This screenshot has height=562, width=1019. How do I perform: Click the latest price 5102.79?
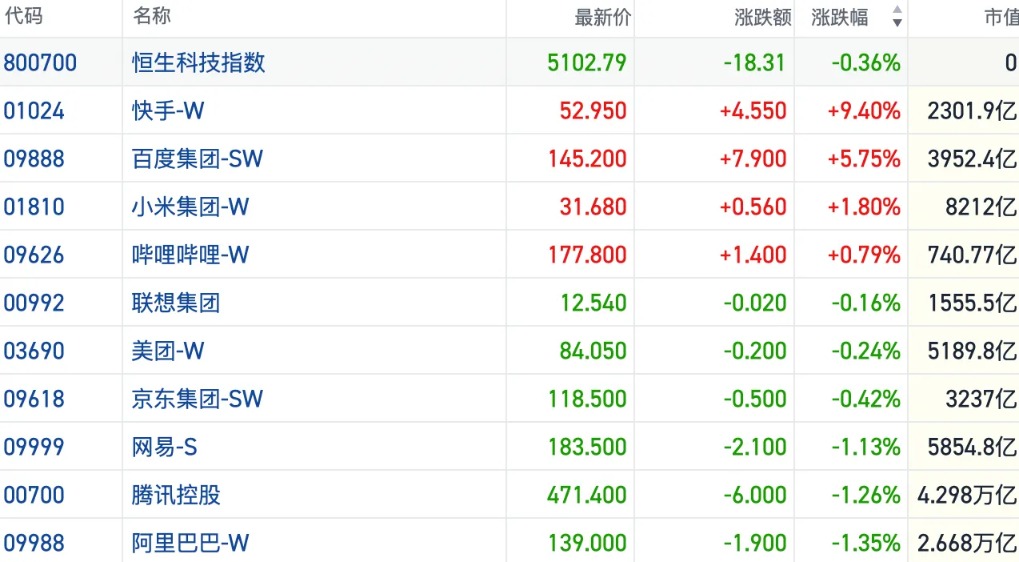click(x=587, y=63)
